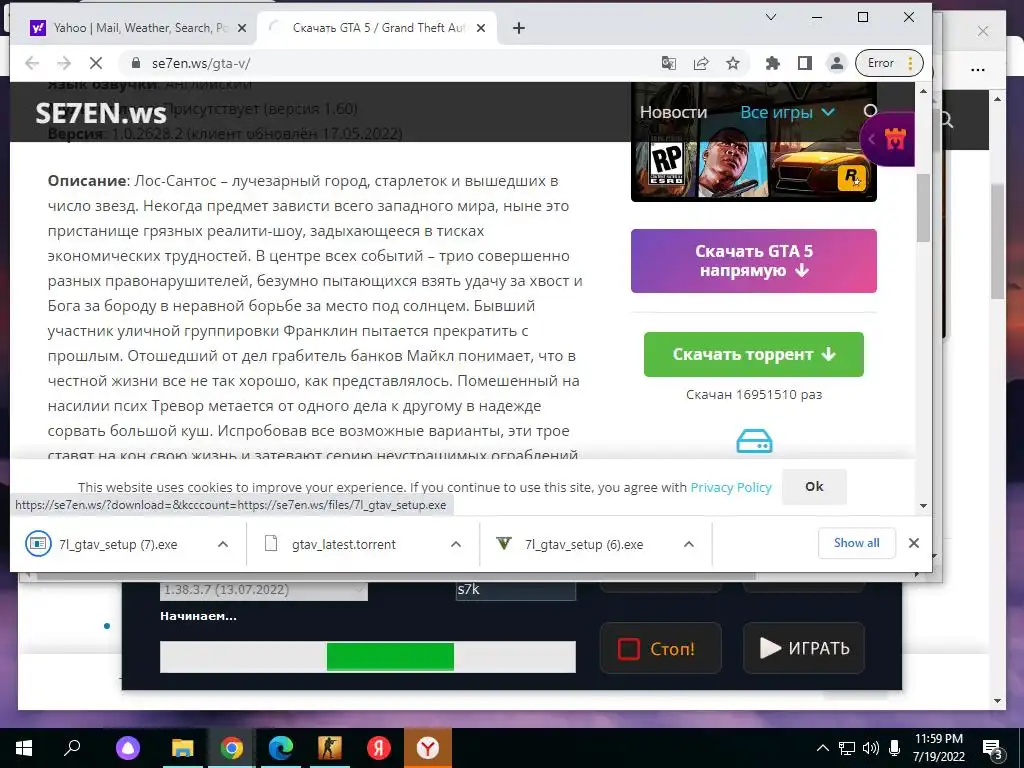
Task: Open the red Yandex taskbar icon
Action: tap(379, 748)
